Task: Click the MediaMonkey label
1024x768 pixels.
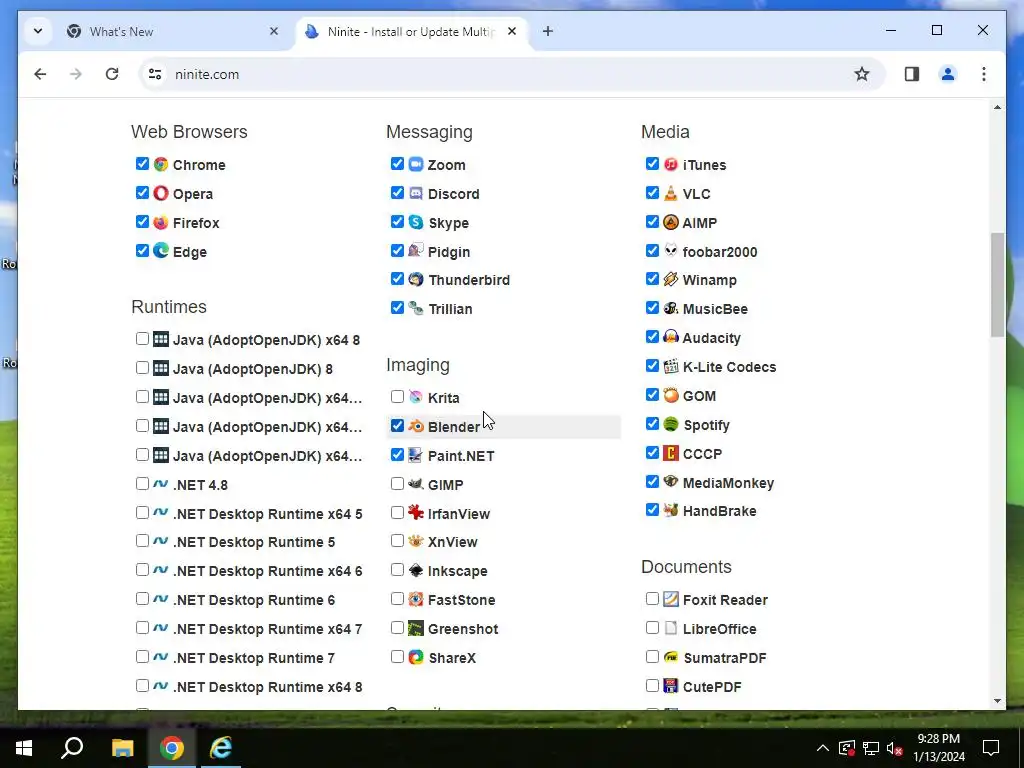Action: pyautogui.click(x=728, y=483)
